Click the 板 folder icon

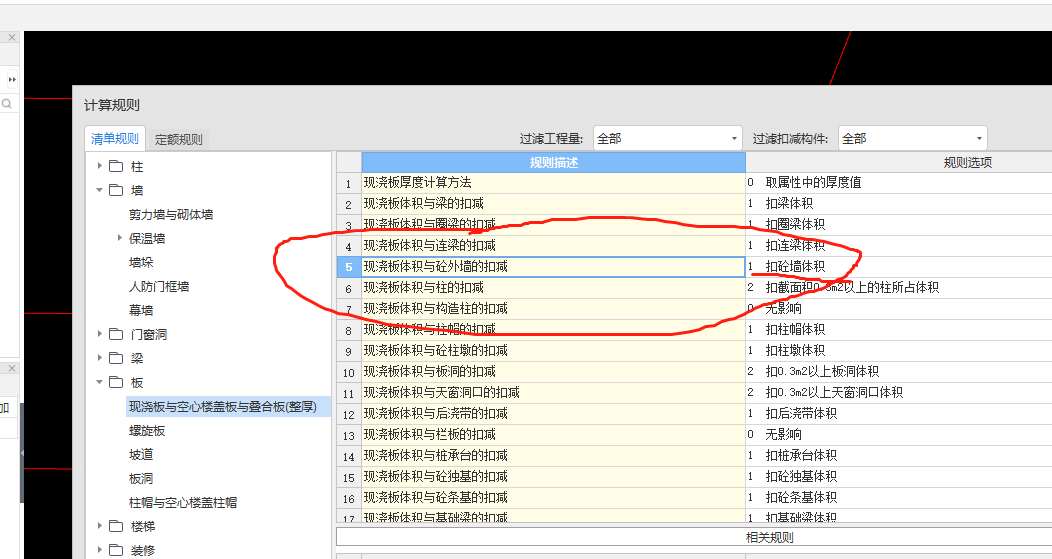pyautogui.click(x=116, y=382)
